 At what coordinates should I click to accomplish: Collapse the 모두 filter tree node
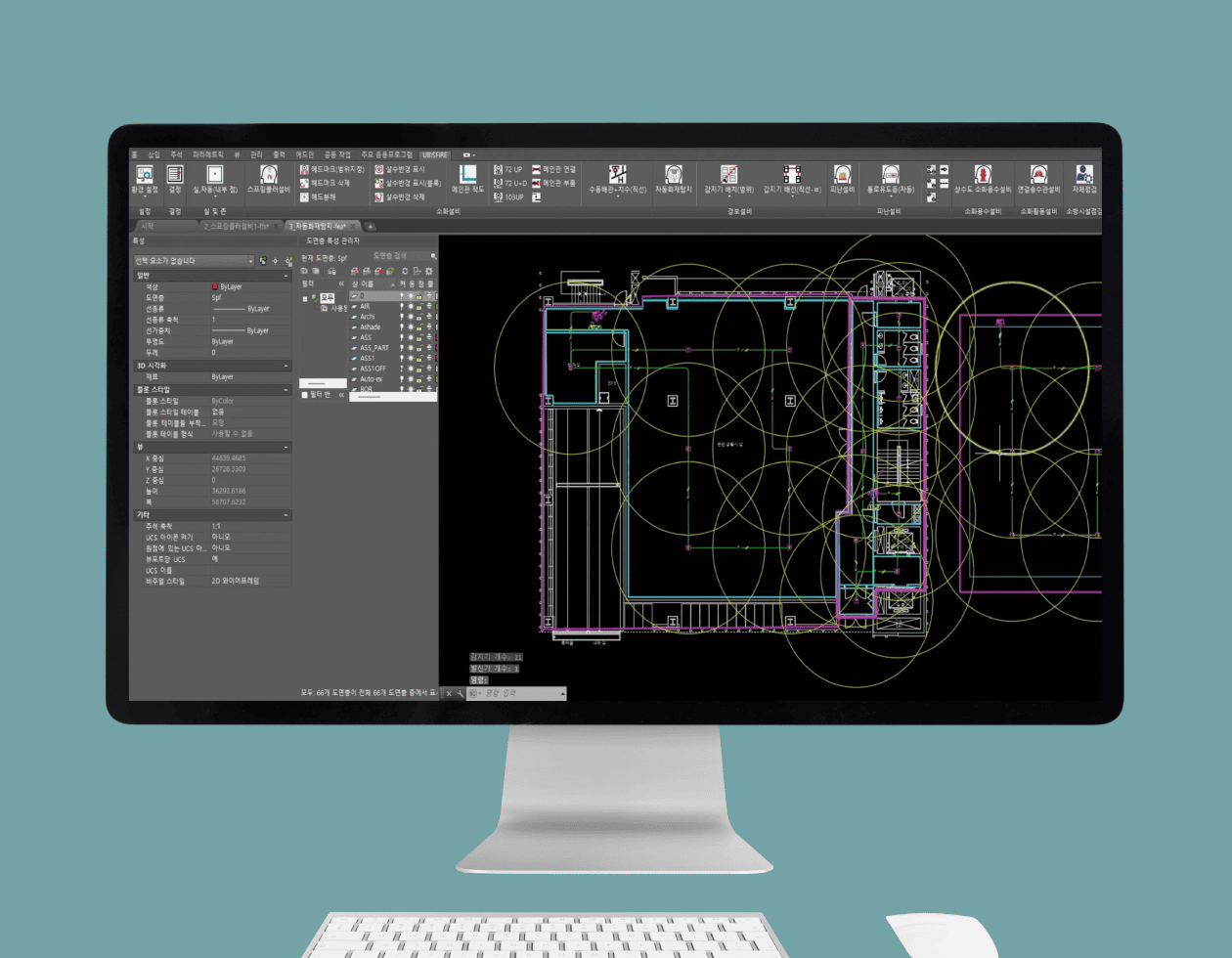point(305,298)
